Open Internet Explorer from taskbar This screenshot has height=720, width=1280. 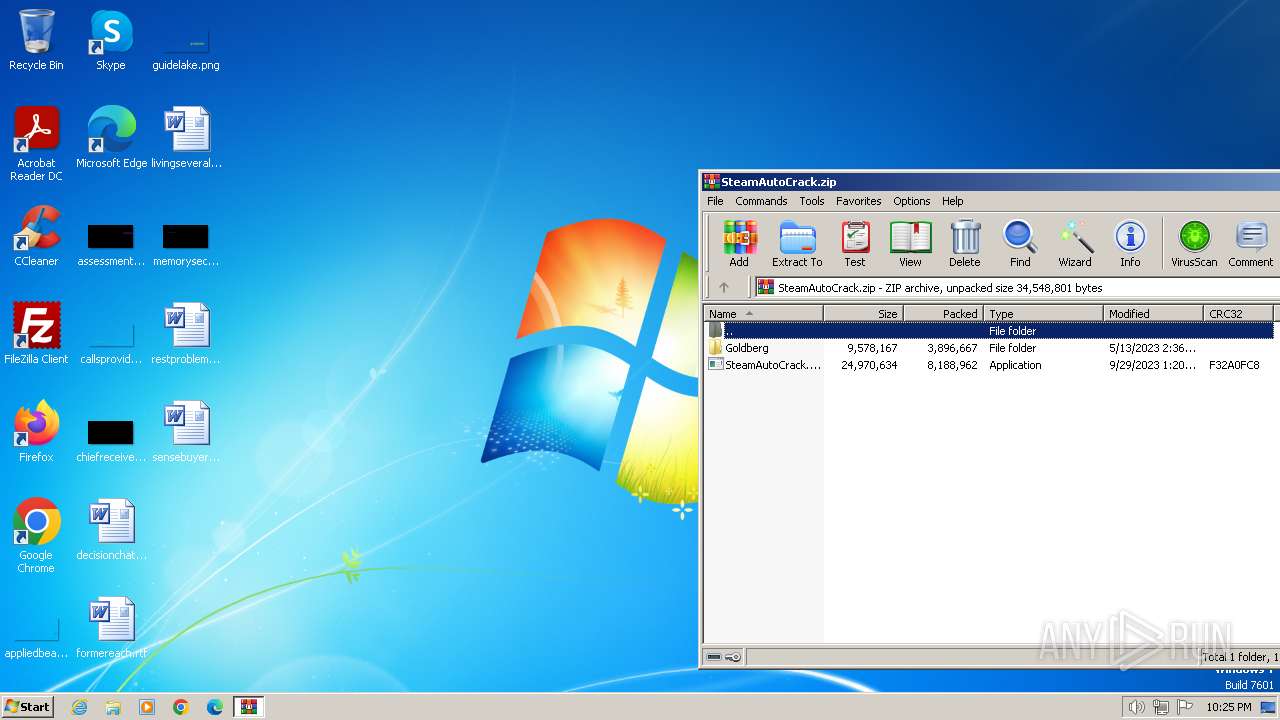pyautogui.click(x=79, y=707)
